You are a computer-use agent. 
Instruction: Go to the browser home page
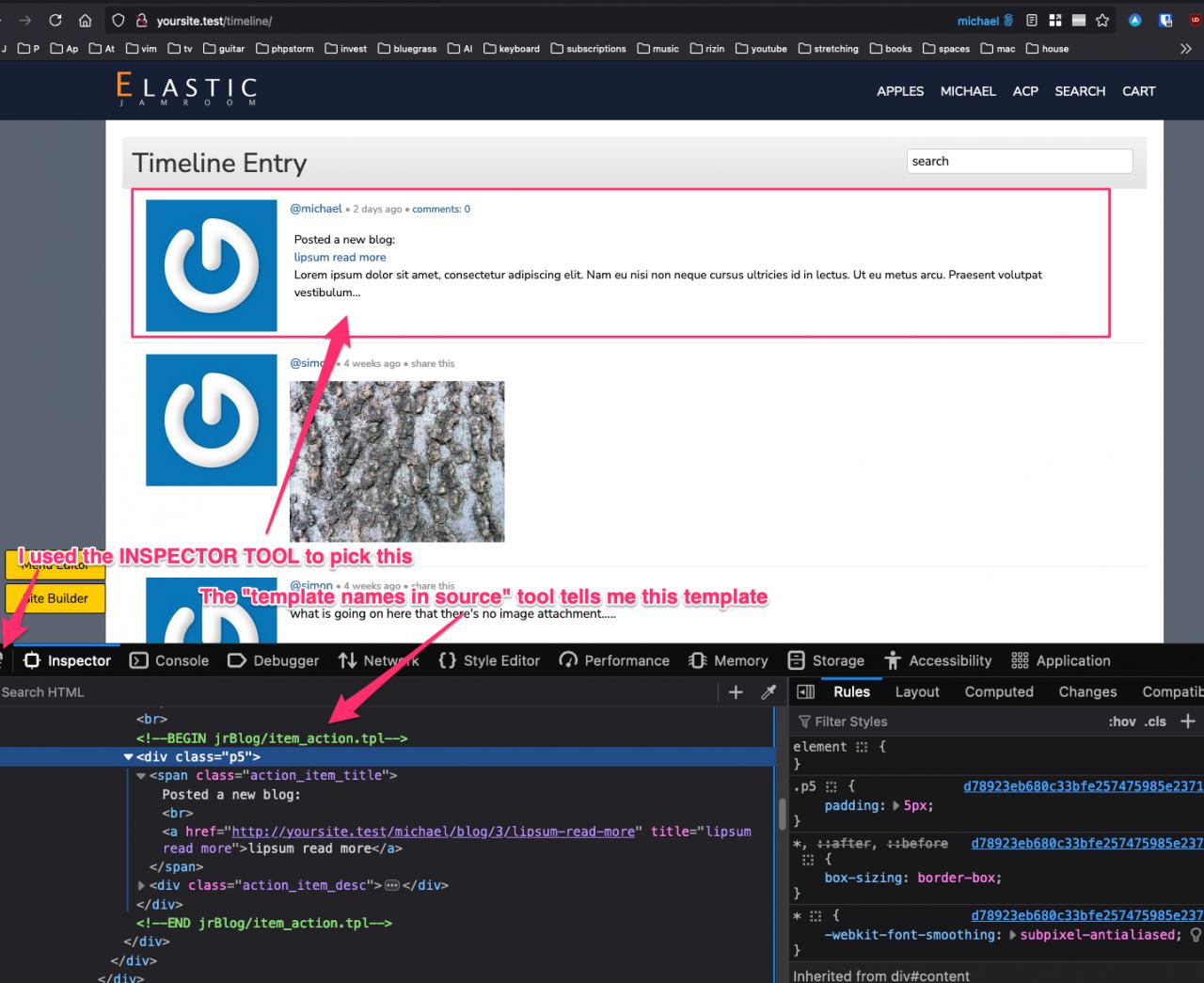coord(85,21)
